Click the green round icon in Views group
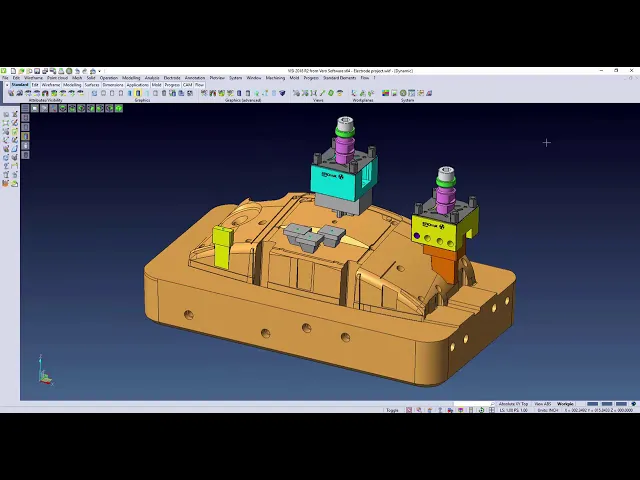 point(331,93)
